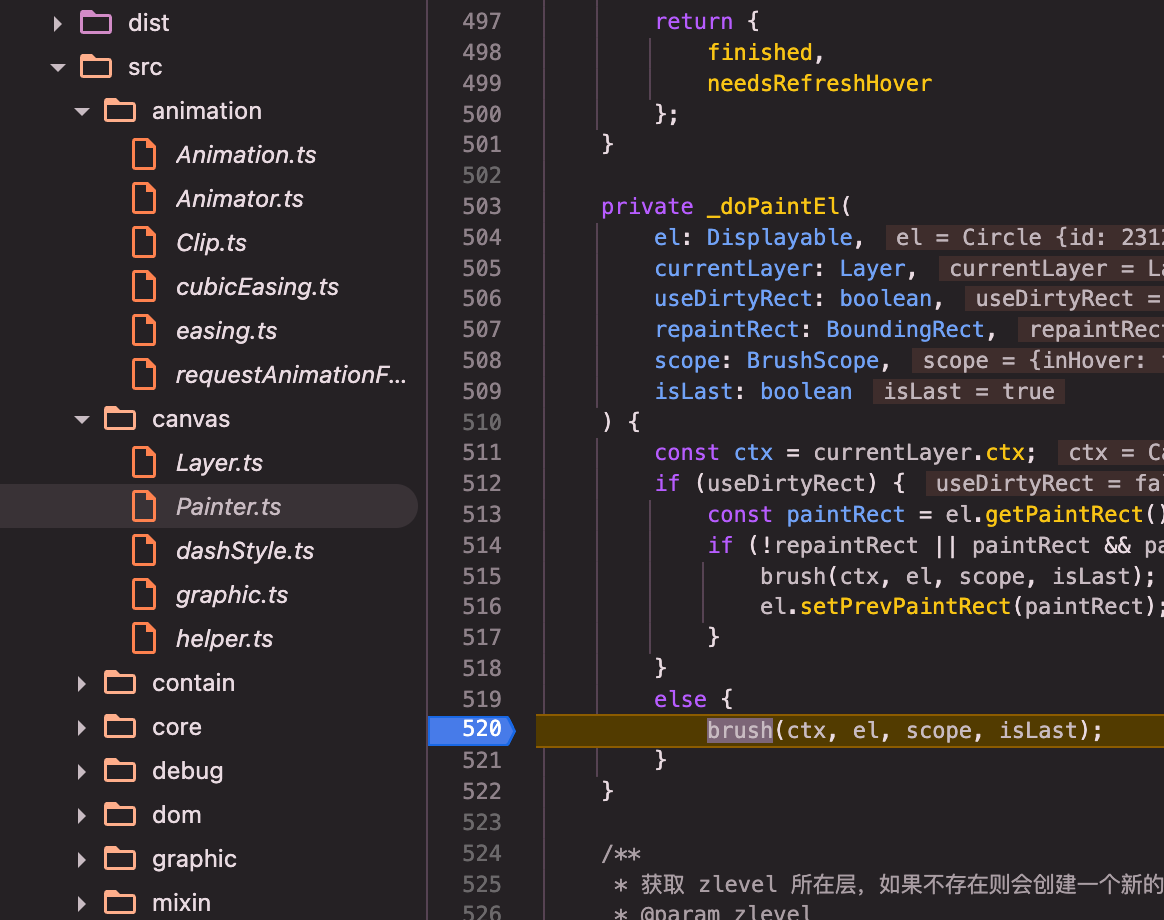The image size is (1164, 920).
Task: Click the Clip.ts file icon
Action: pyautogui.click(x=145, y=243)
